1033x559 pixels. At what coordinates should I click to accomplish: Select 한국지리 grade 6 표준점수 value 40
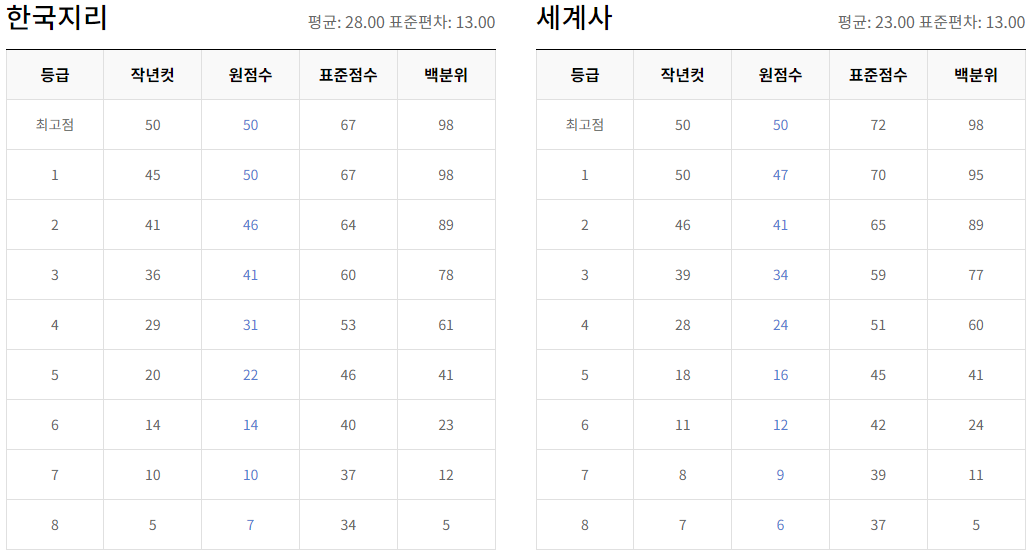(x=348, y=425)
